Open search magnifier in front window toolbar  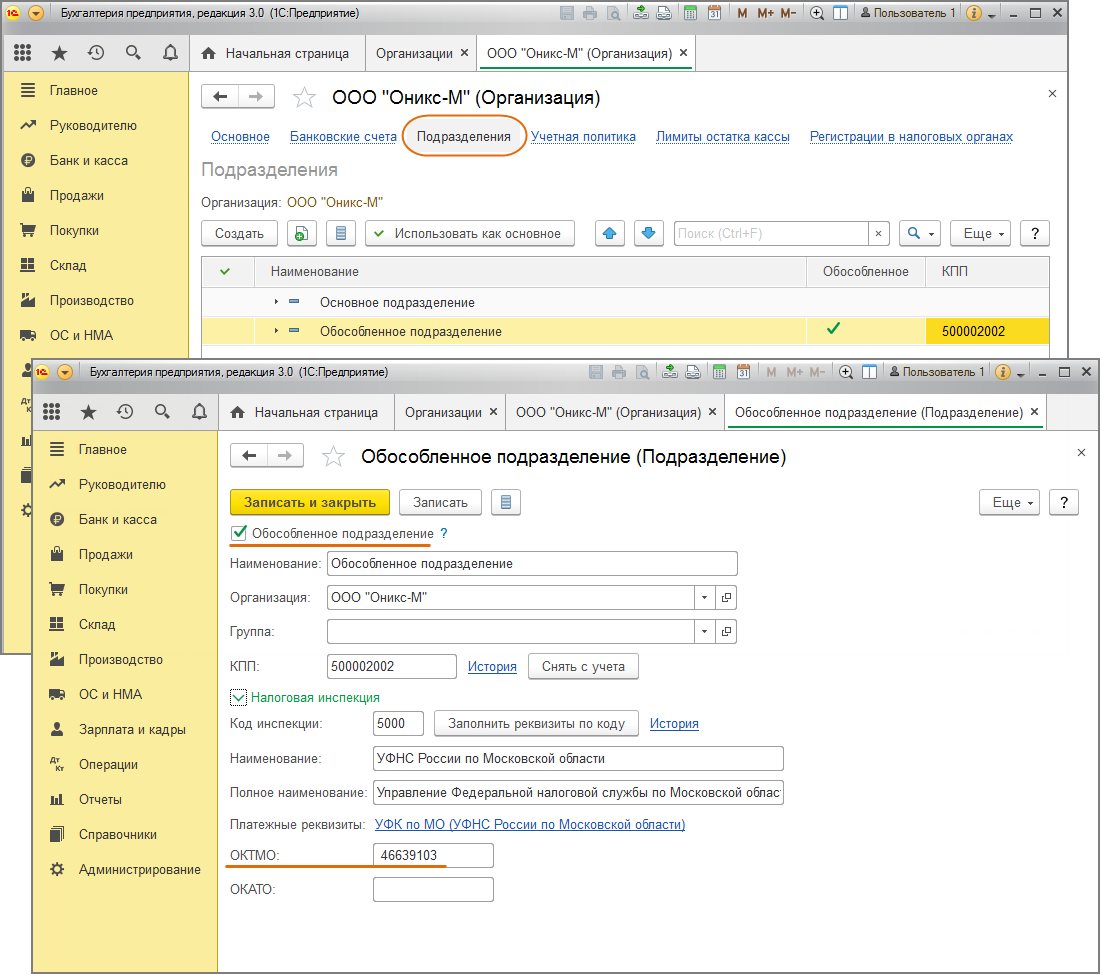pyautogui.click(x=162, y=412)
